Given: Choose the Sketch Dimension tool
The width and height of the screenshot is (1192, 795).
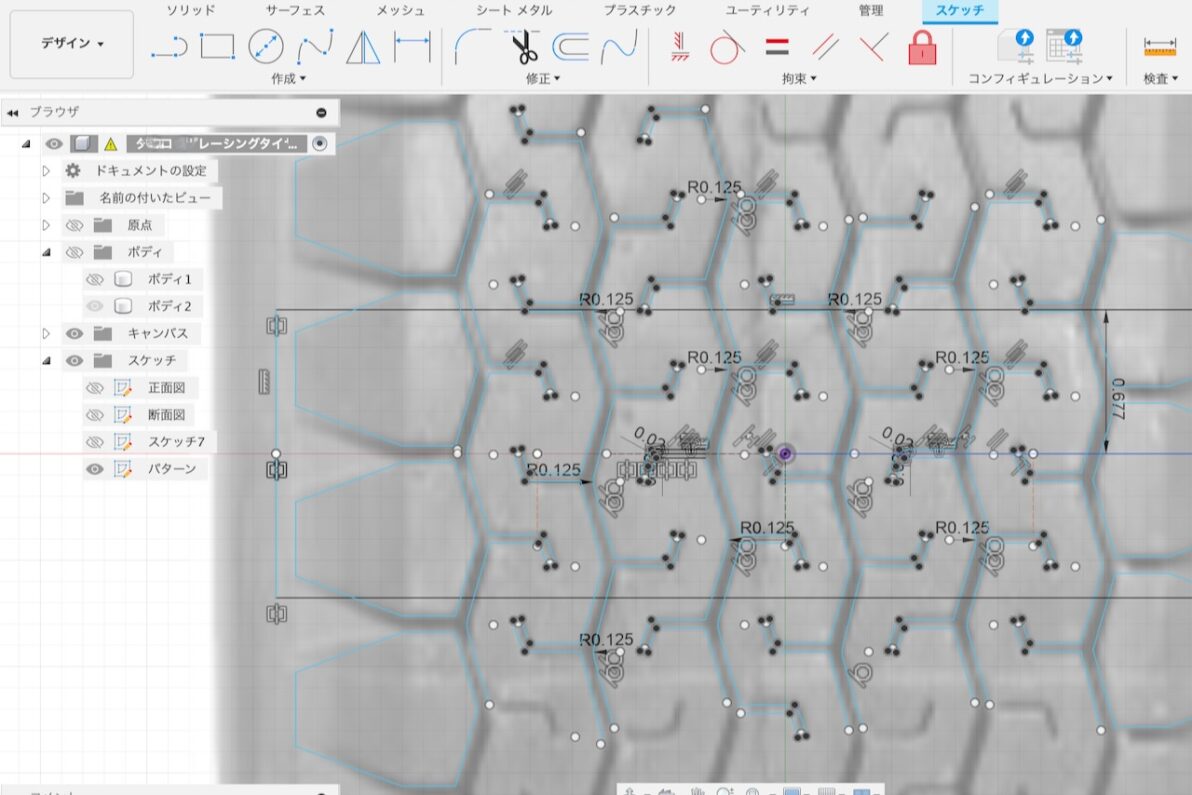Looking at the screenshot, I should coord(412,46).
